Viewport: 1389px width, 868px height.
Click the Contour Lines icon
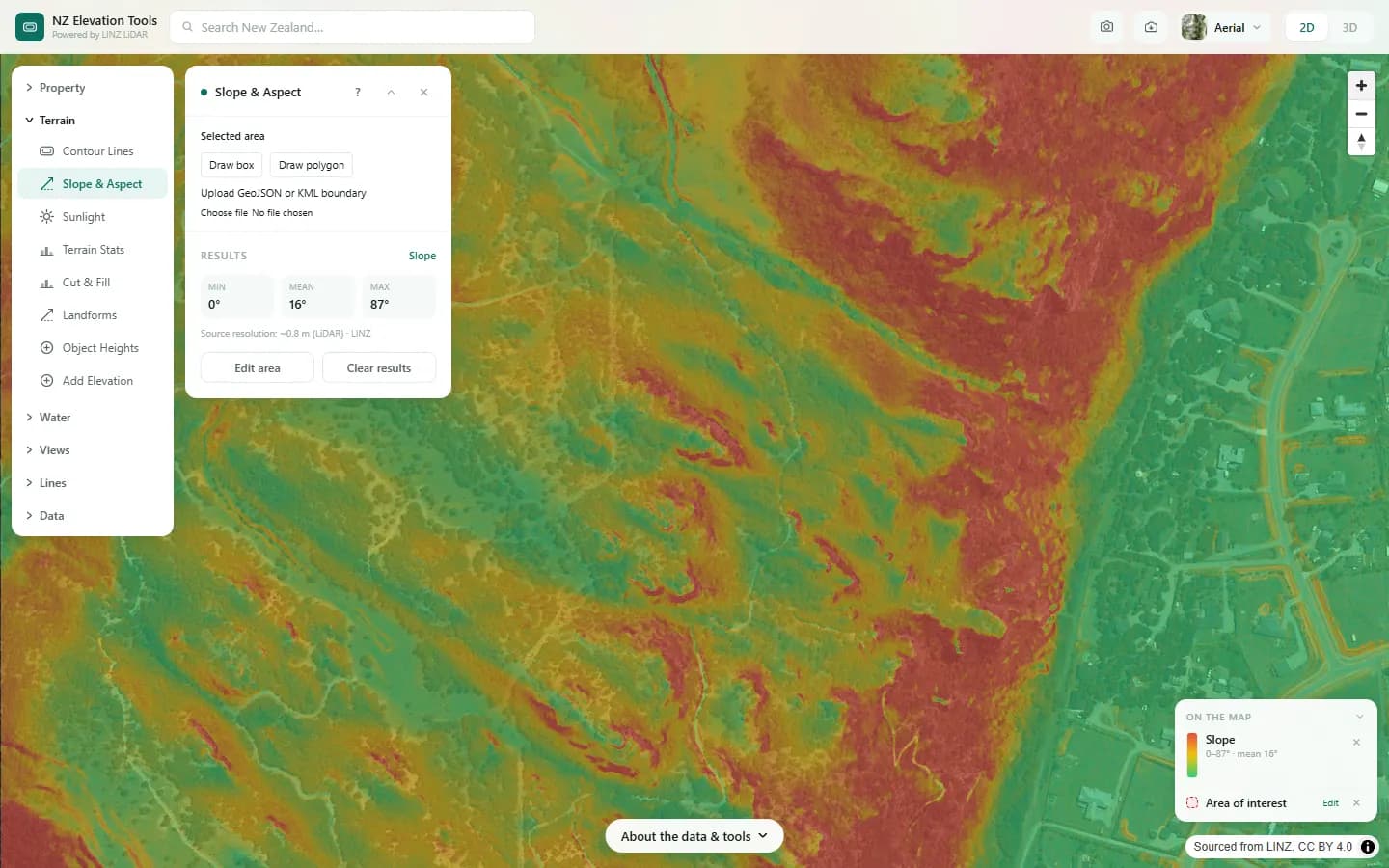46,151
